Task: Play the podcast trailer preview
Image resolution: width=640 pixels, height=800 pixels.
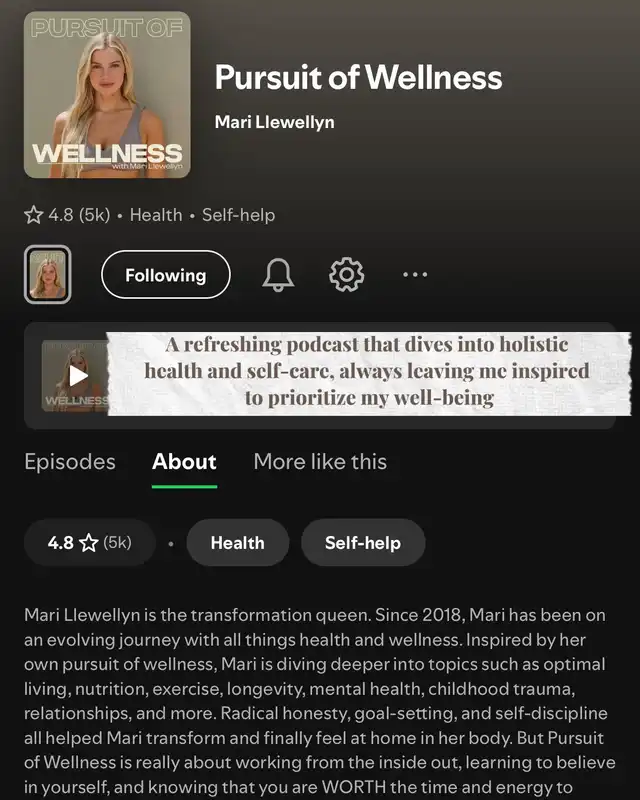Action: click(x=78, y=376)
